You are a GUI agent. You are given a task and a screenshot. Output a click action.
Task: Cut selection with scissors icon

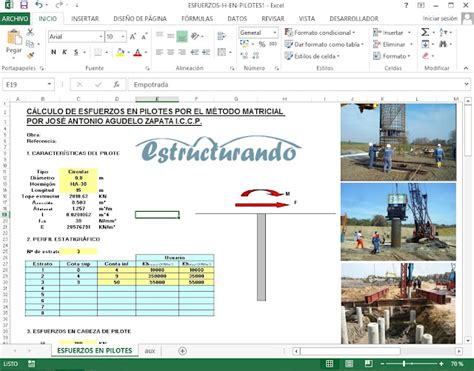(30, 32)
